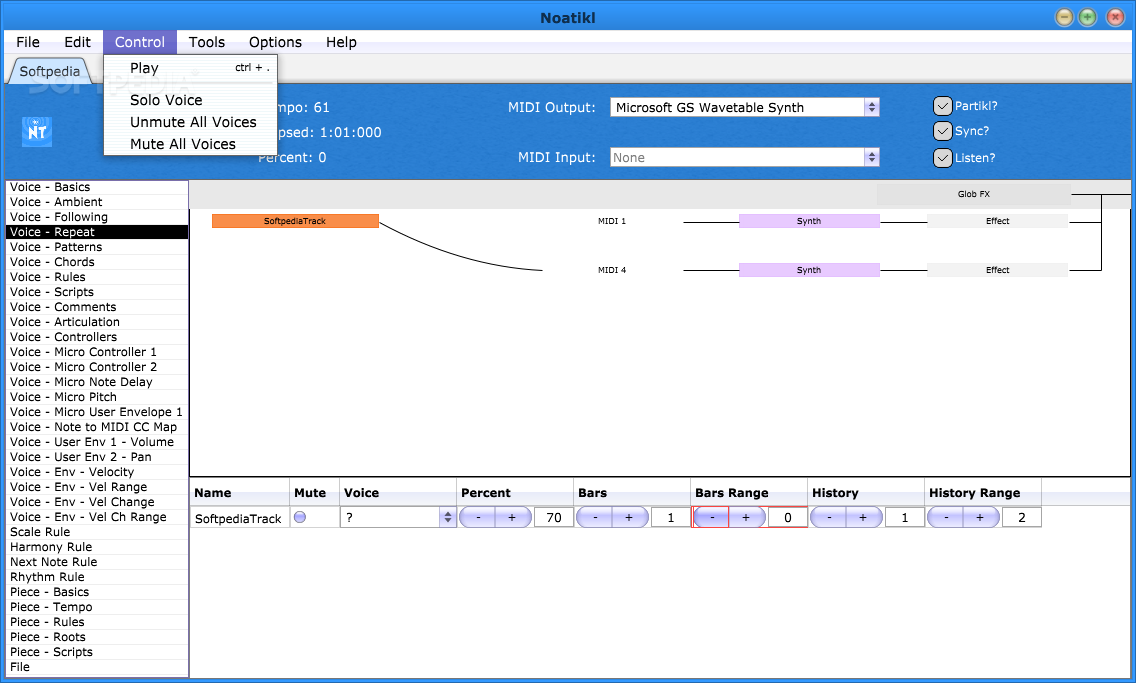
Task: Increase History with the plus button
Action: pos(864,517)
